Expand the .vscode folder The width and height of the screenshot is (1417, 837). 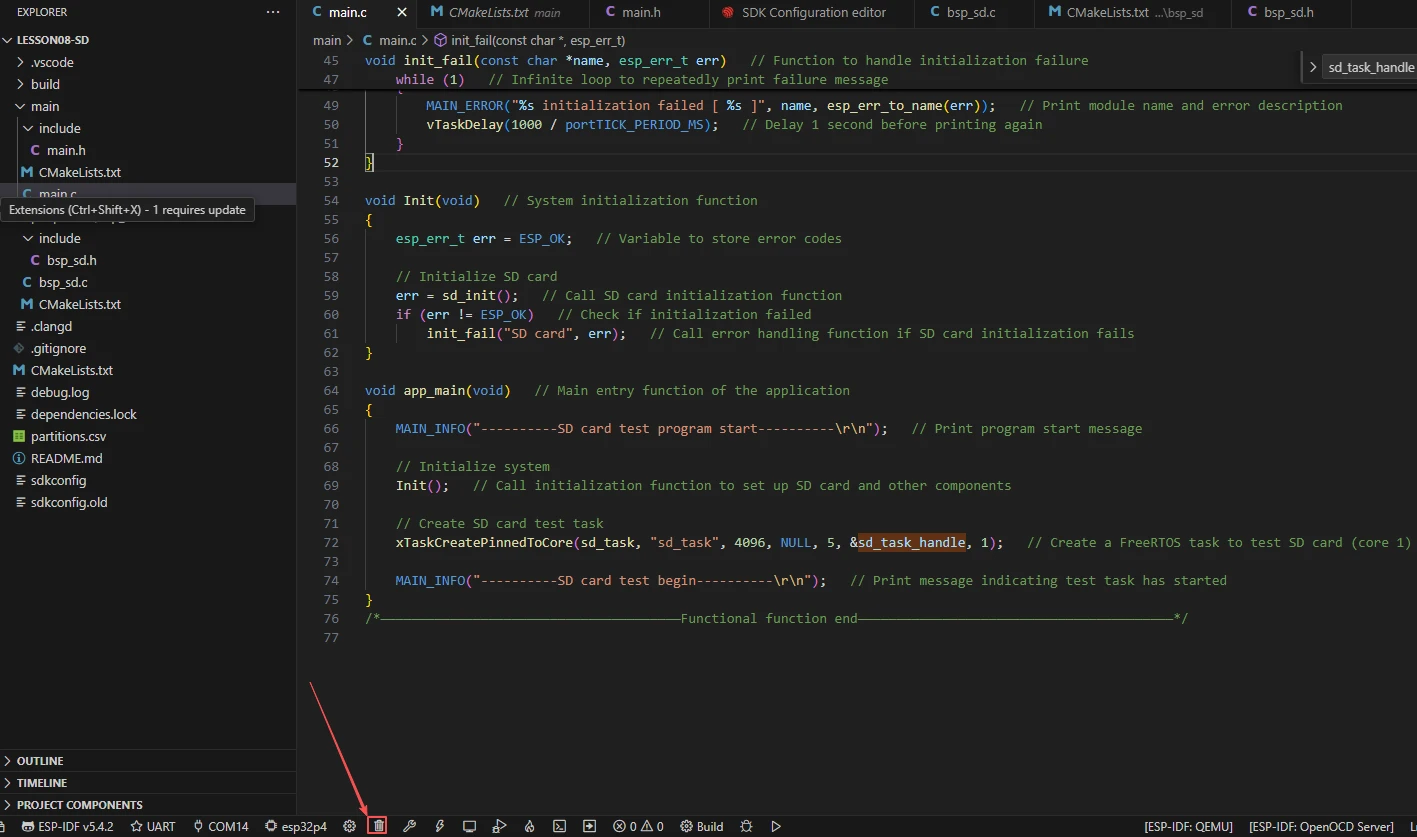pyautogui.click(x=52, y=62)
